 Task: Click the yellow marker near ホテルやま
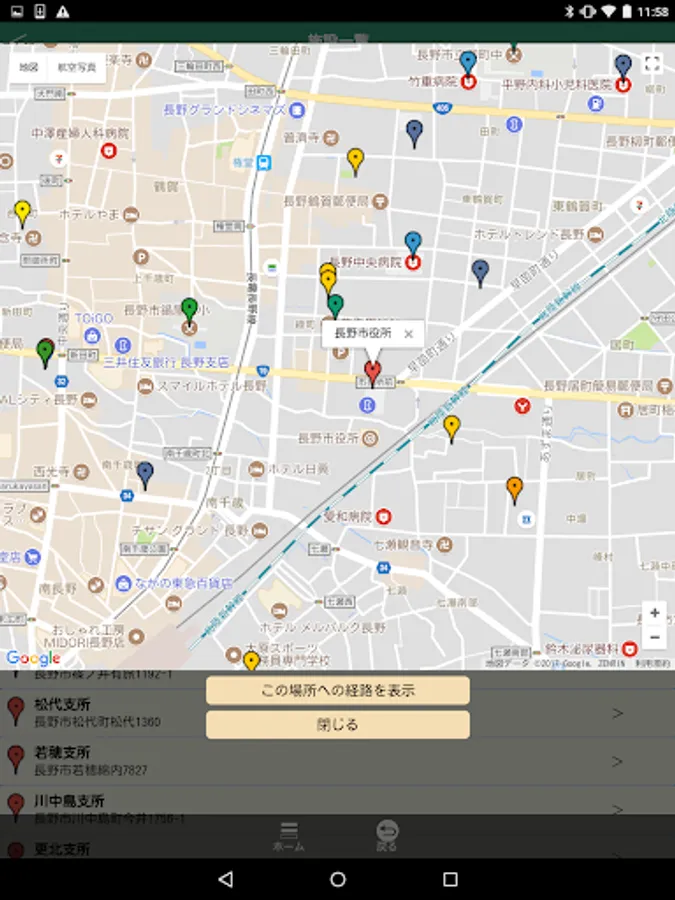point(22,214)
